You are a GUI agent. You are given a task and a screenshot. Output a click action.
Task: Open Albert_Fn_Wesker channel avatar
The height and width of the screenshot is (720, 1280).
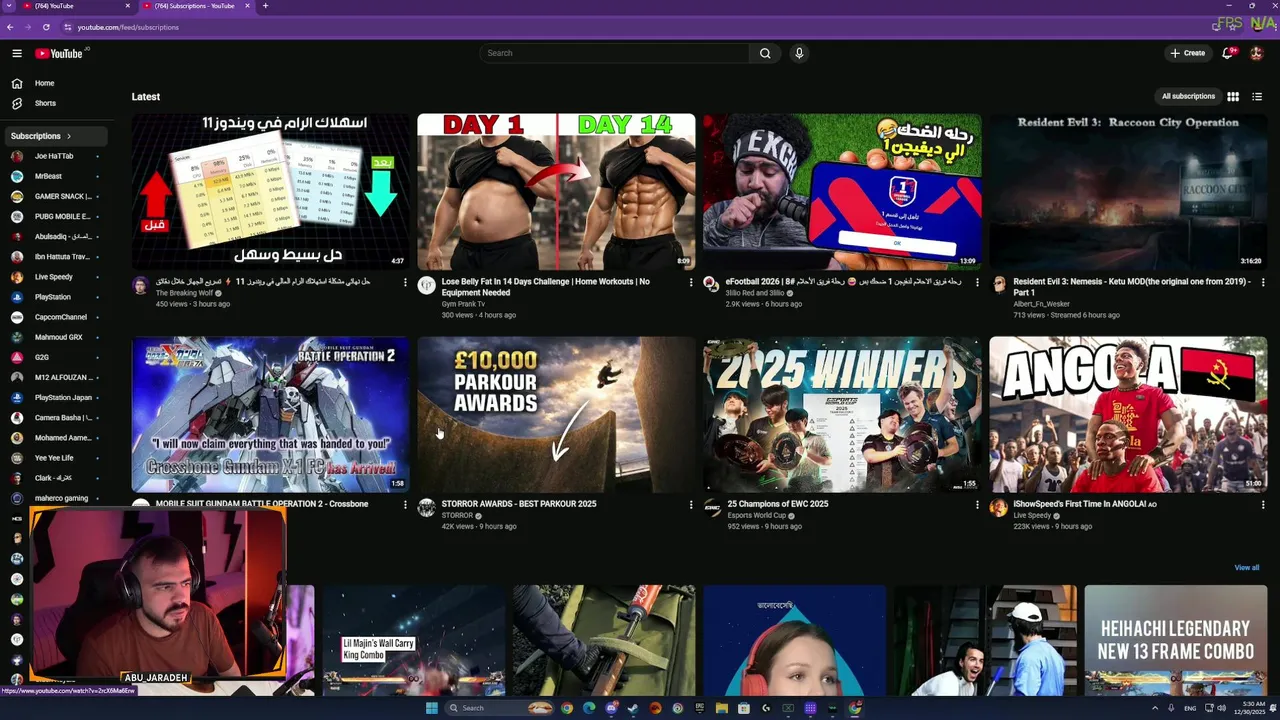[x=998, y=285]
